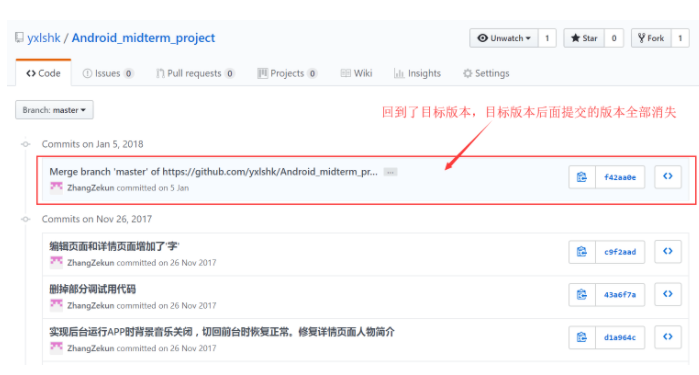Star this repository
The height and width of the screenshot is (375, 699).
pos(584,38)
